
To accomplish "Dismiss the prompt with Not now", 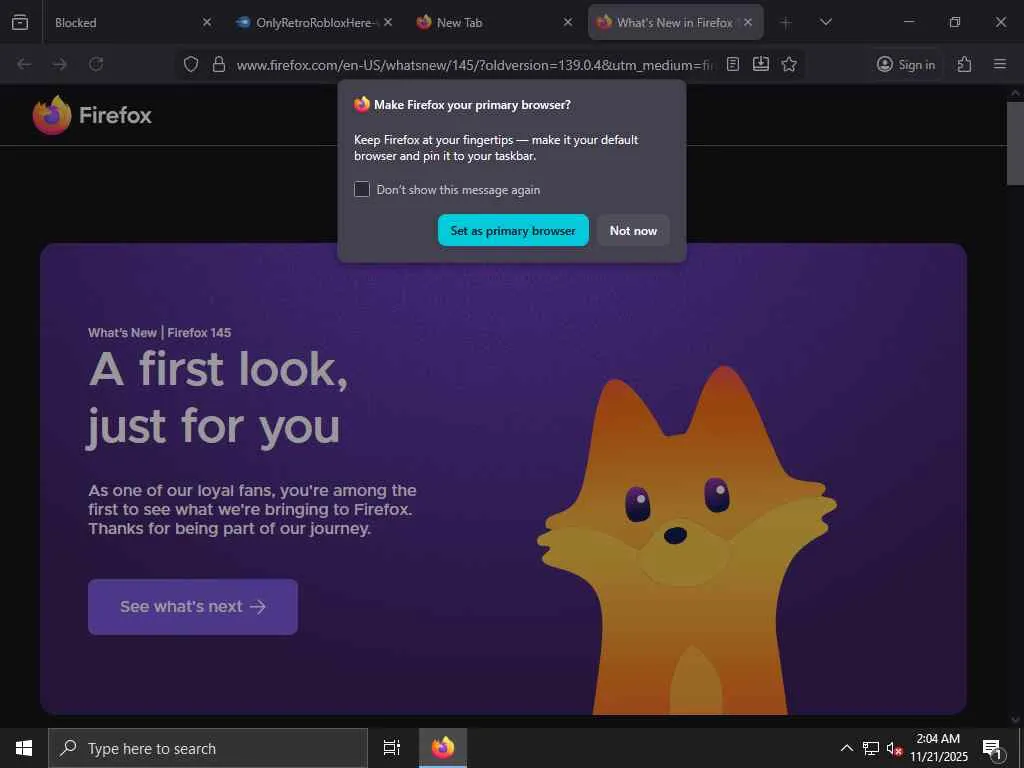I will 633,231.
